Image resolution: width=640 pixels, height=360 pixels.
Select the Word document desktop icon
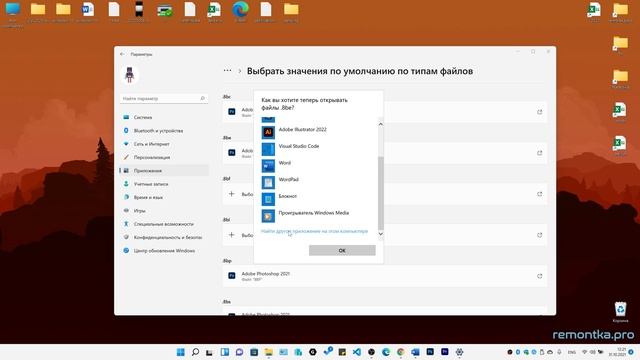tap(88, 12)
